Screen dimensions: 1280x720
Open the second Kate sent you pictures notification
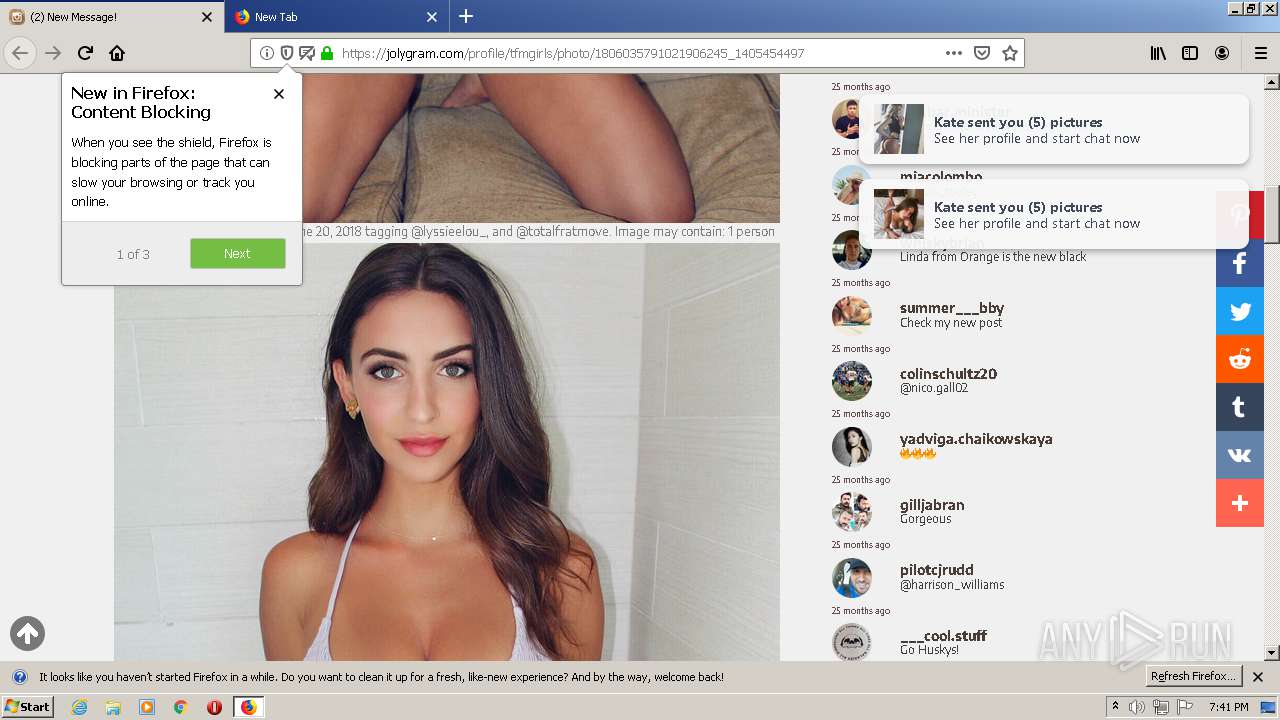1054,215
